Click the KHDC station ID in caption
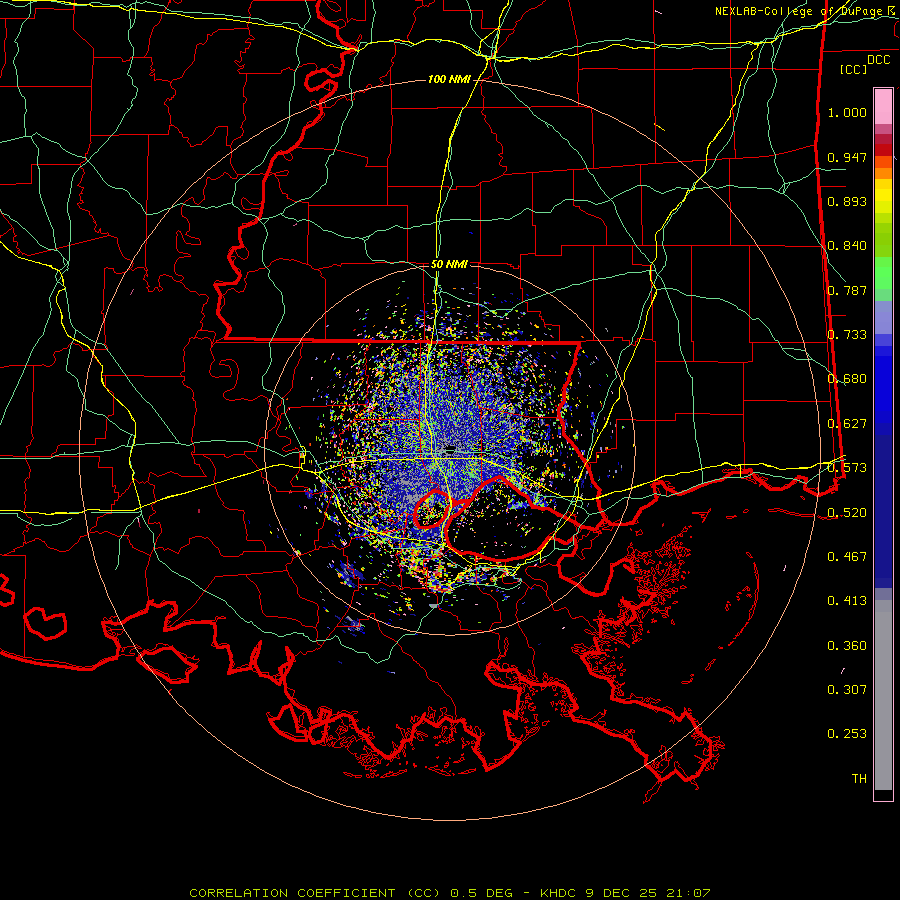The height and width of the screenshot is (900, 900). pyautogui.click(x=559, y=893)
